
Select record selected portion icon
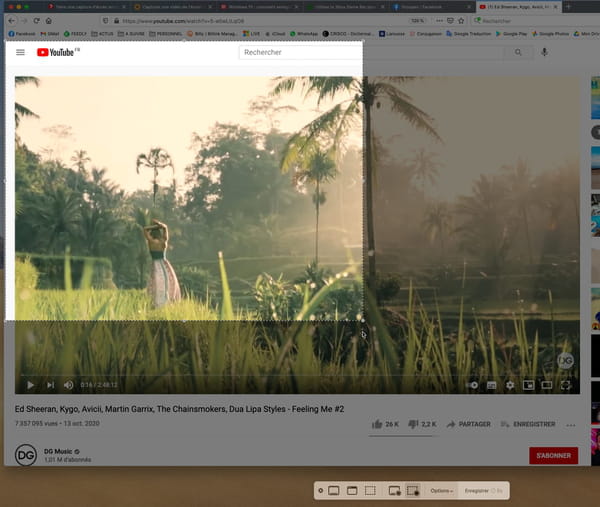pyautogui.click(x=413, y=491)
